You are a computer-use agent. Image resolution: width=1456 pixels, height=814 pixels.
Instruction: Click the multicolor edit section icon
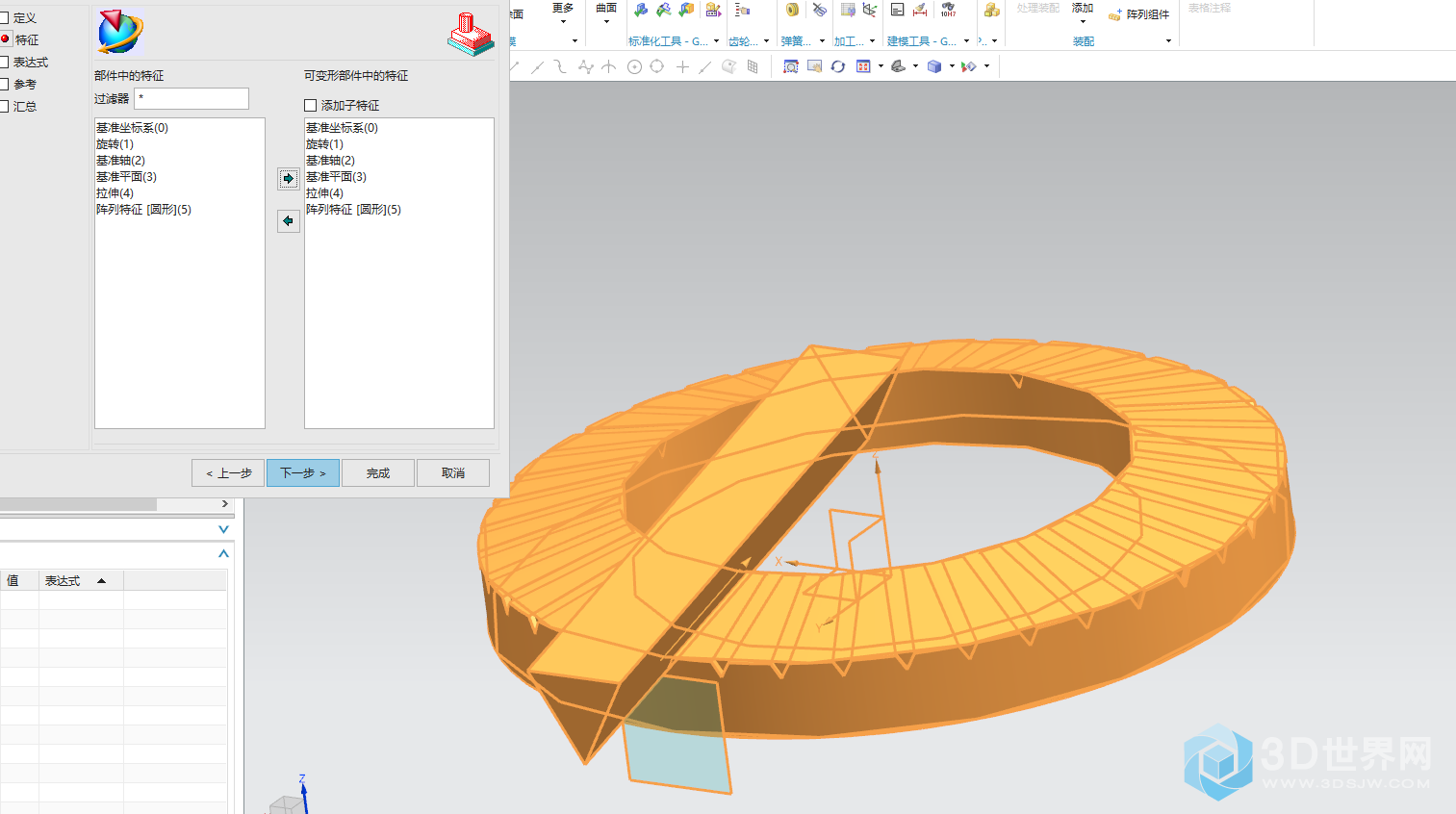969,66
